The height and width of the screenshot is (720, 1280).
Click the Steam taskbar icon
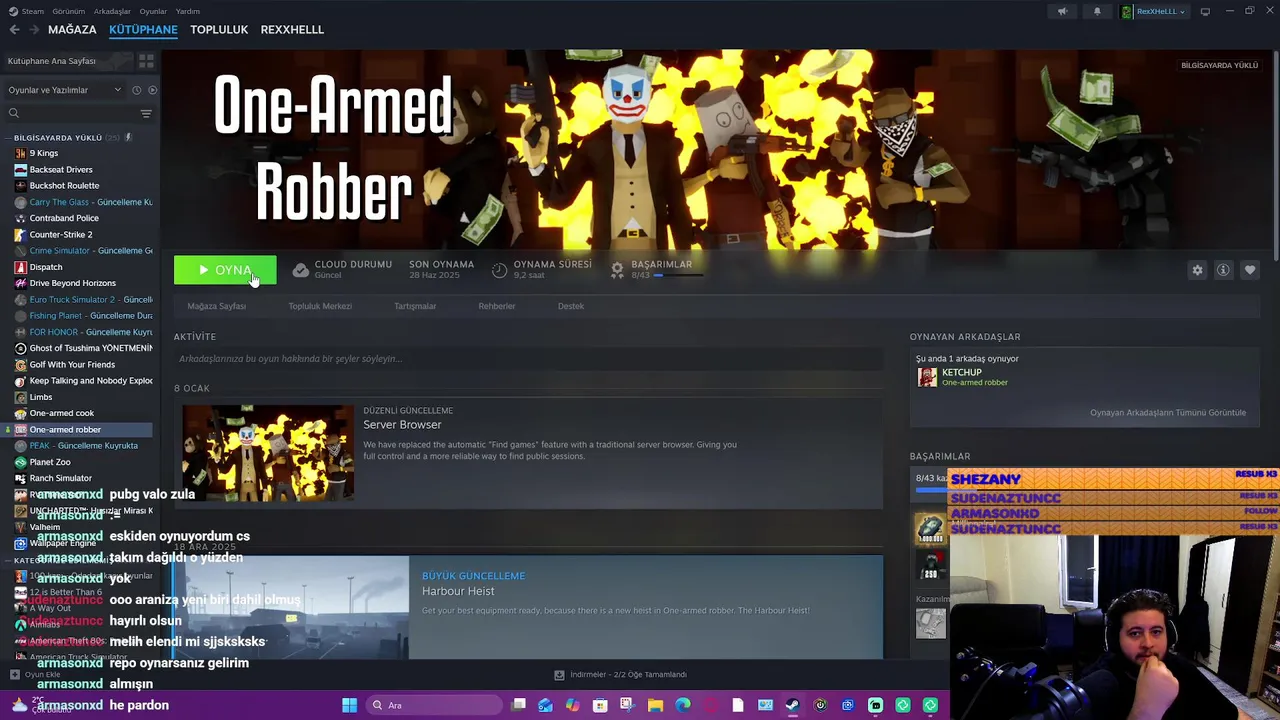(792, 705)
